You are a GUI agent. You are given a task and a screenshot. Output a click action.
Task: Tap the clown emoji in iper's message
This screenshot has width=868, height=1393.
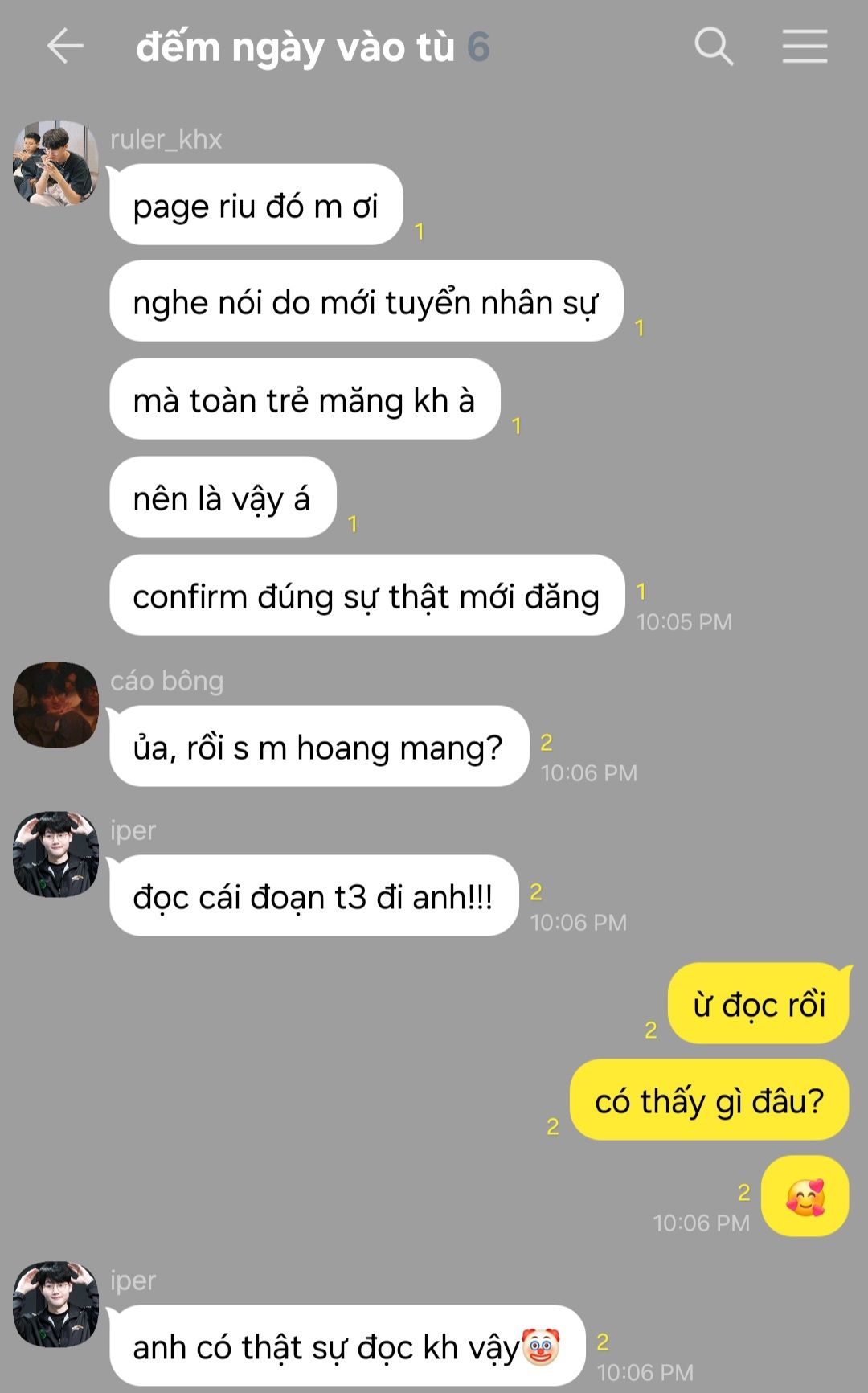(541, 1347)
